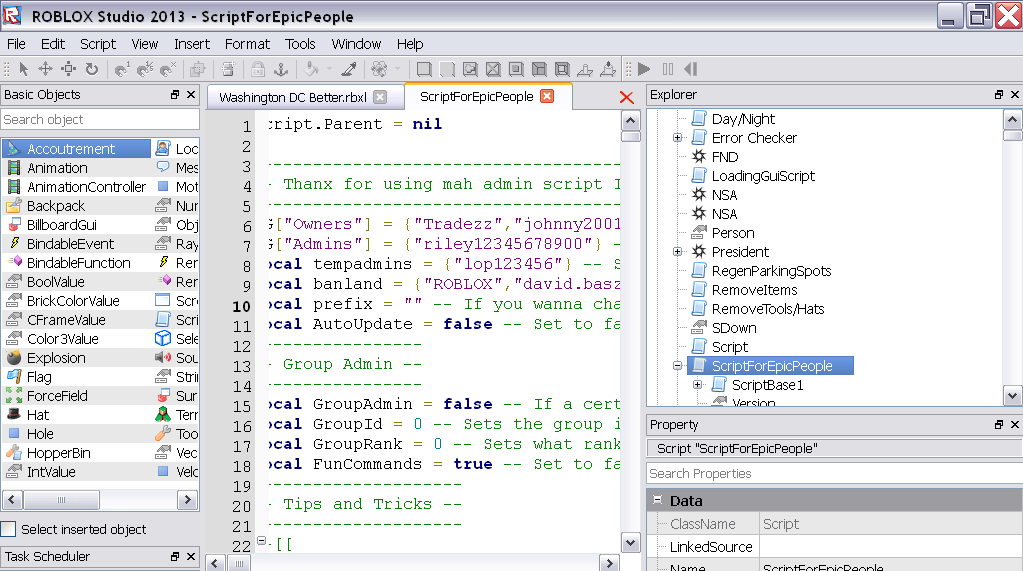Switch to Washington DC Better.rbxl tab
1023x571 pixels.
point(293,97)
